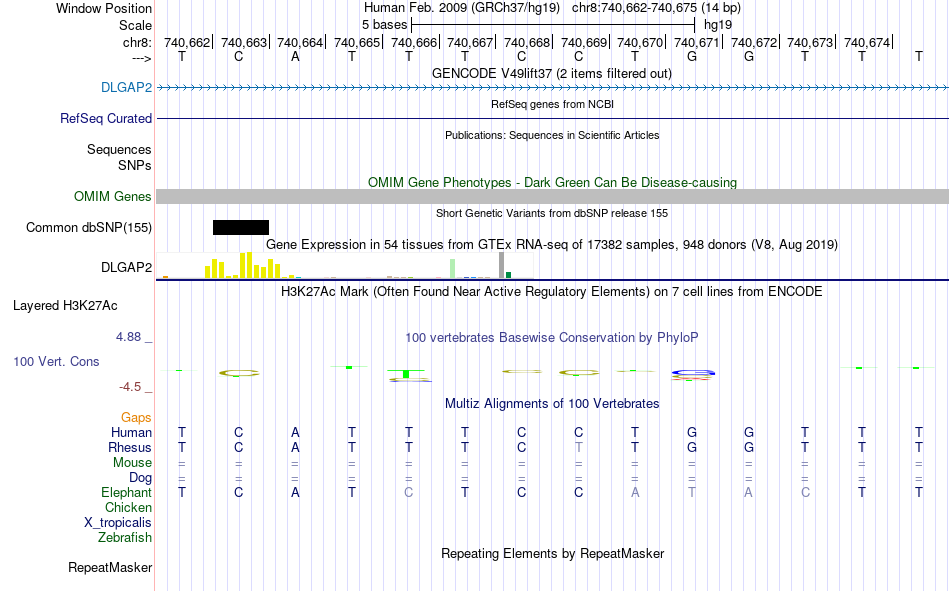The image size is (950, 591).
Task: Click the -4.5 PhyloP lower scale value
Action: [130, 387]
